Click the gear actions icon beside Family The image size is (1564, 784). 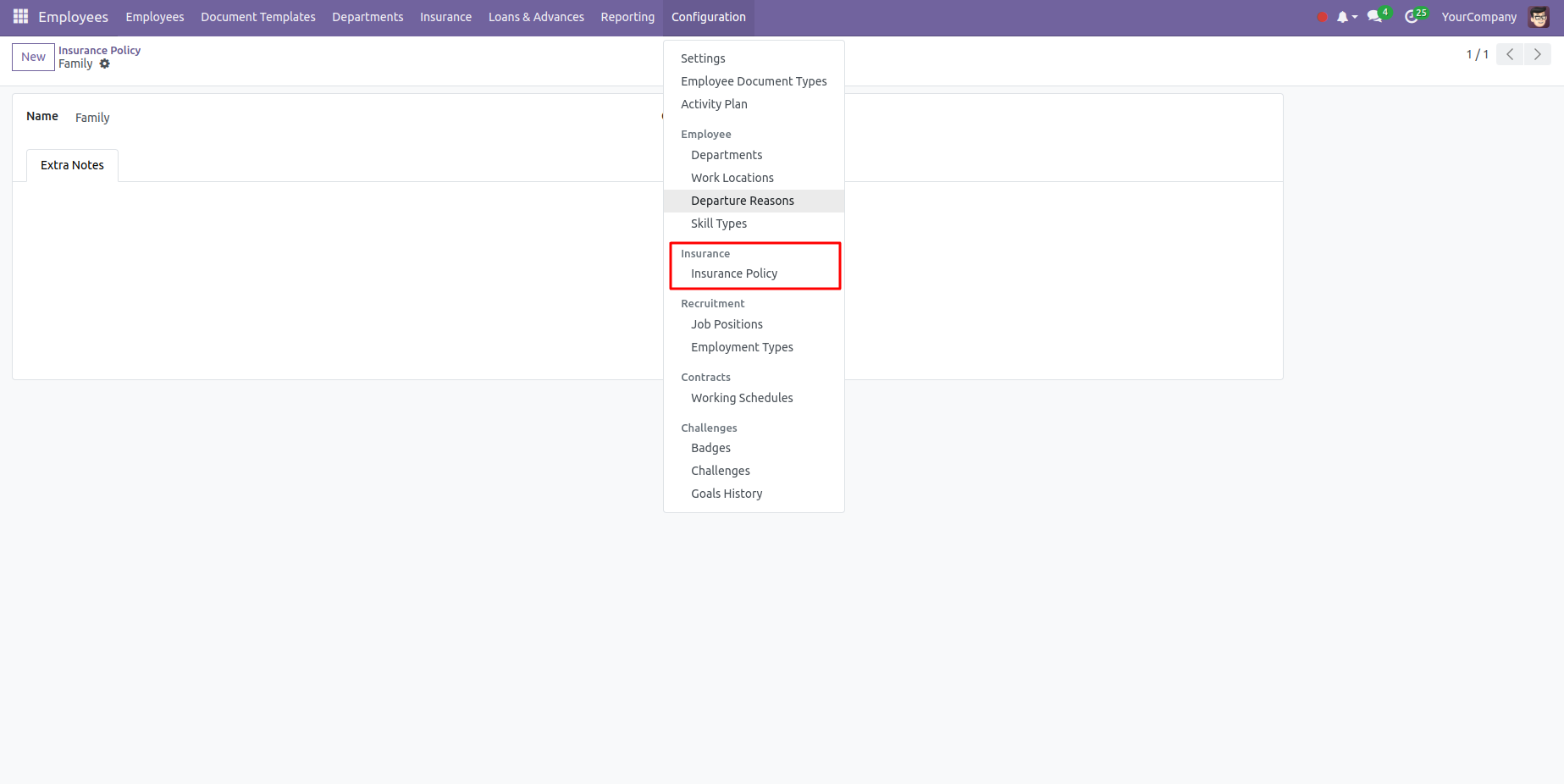[x=105, y=63]
